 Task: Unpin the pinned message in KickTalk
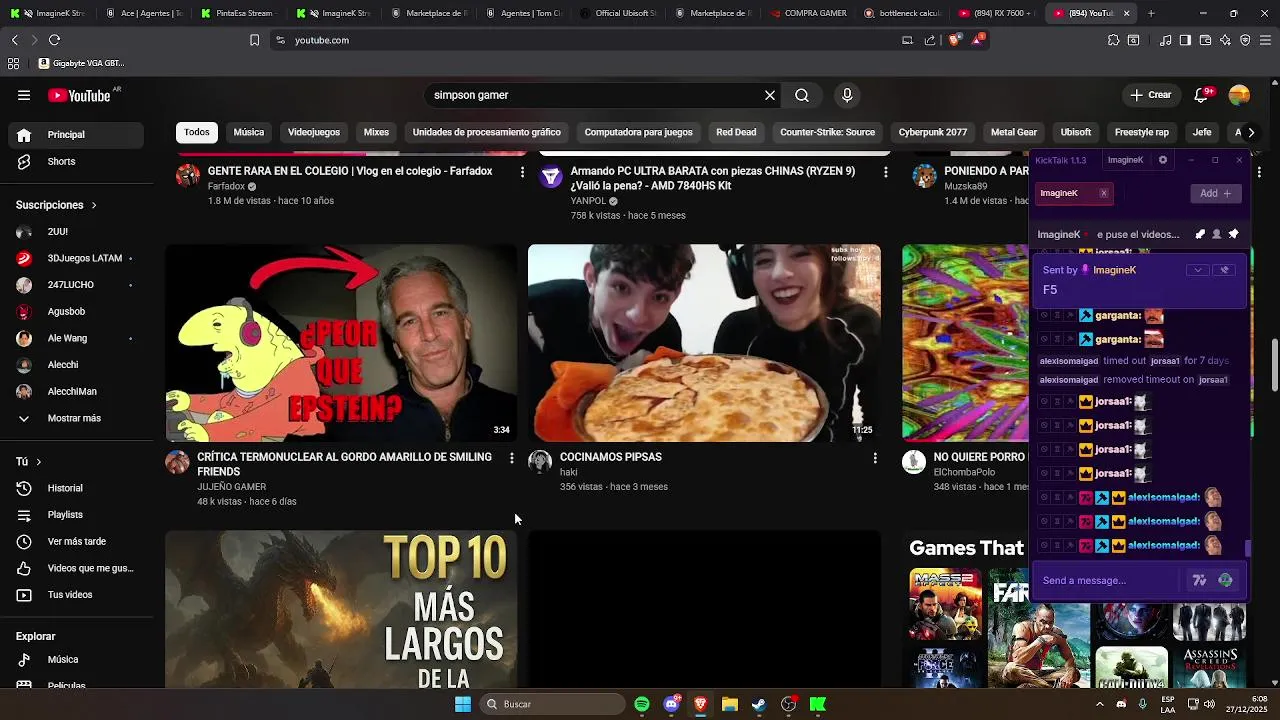click(x=1224, y=270)
